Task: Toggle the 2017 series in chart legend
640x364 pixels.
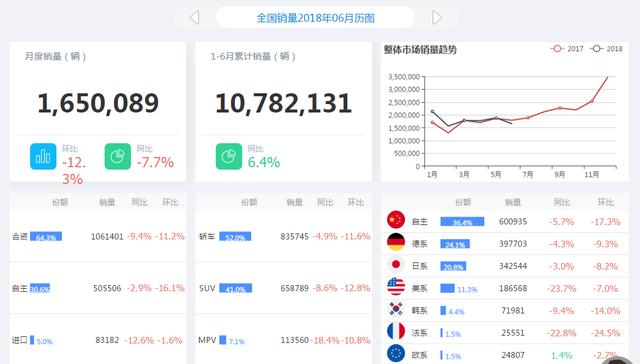Action: click(x=567, y=49)
